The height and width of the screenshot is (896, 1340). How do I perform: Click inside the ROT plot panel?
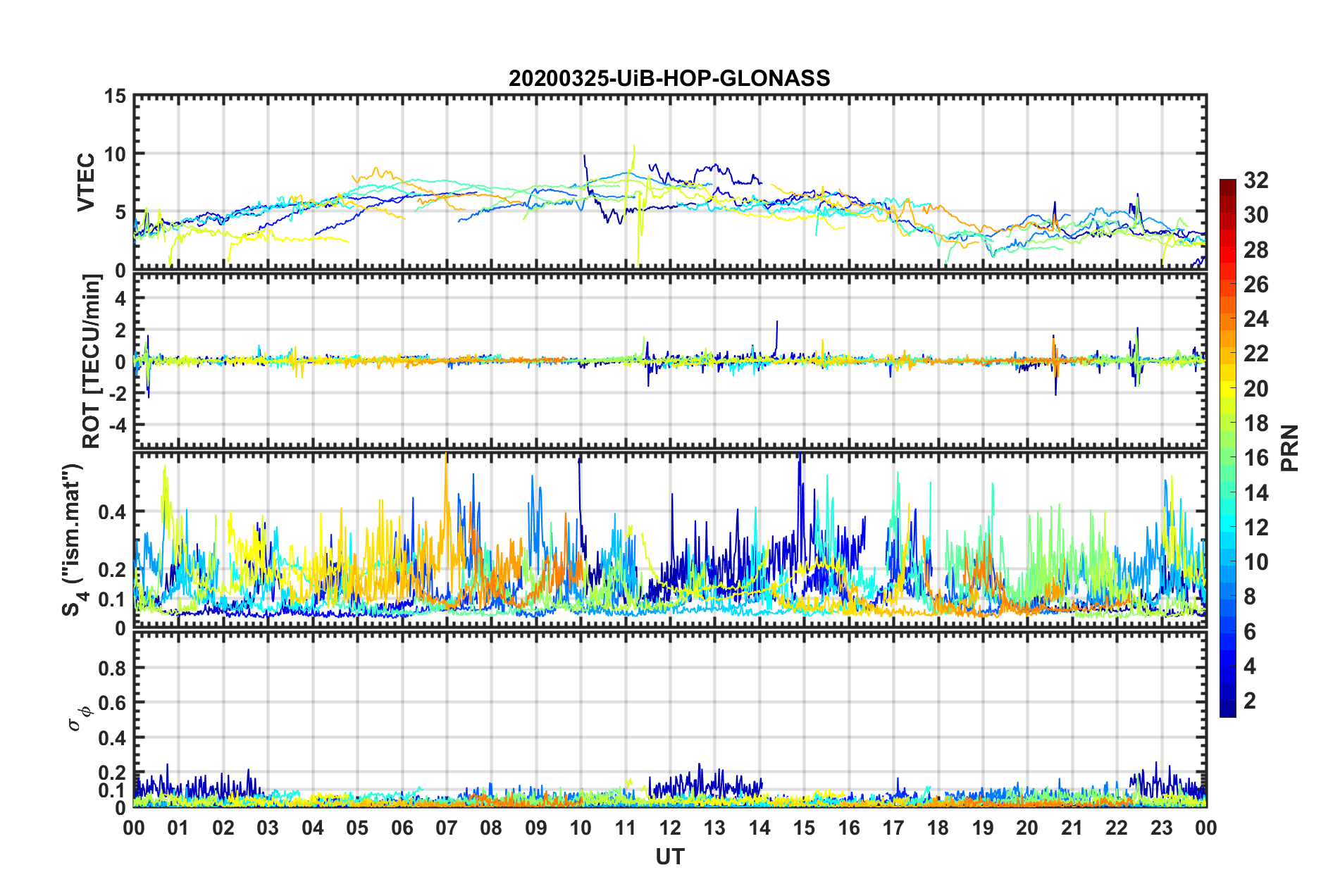pos(670,361)
